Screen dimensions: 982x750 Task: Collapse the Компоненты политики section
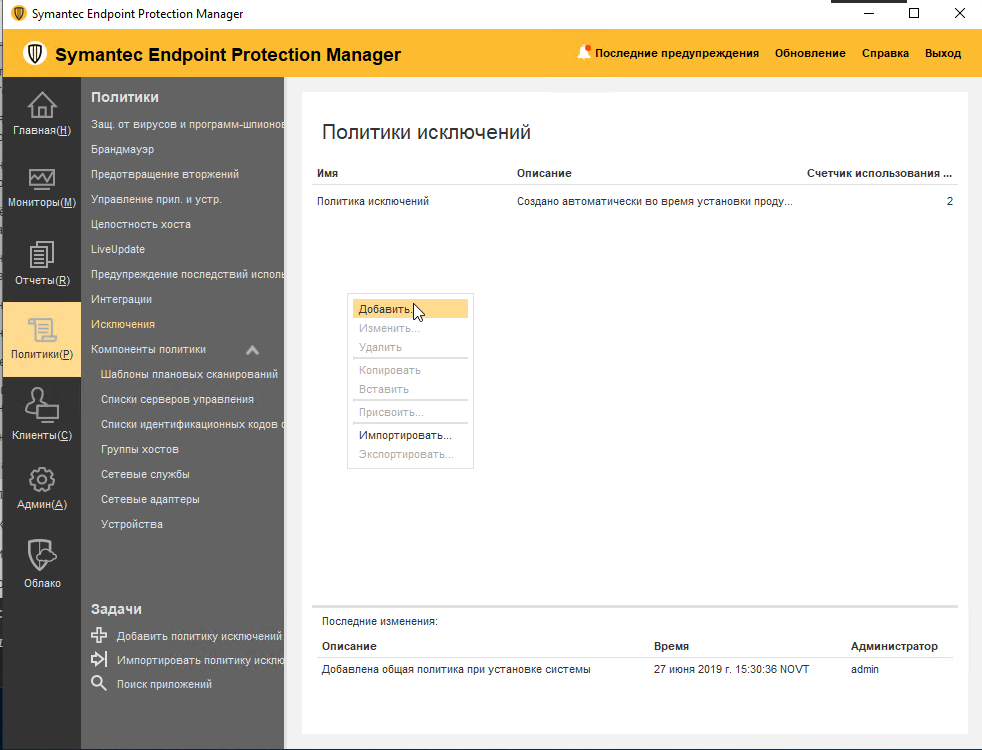pyautogui.click(x=252, y=349)
